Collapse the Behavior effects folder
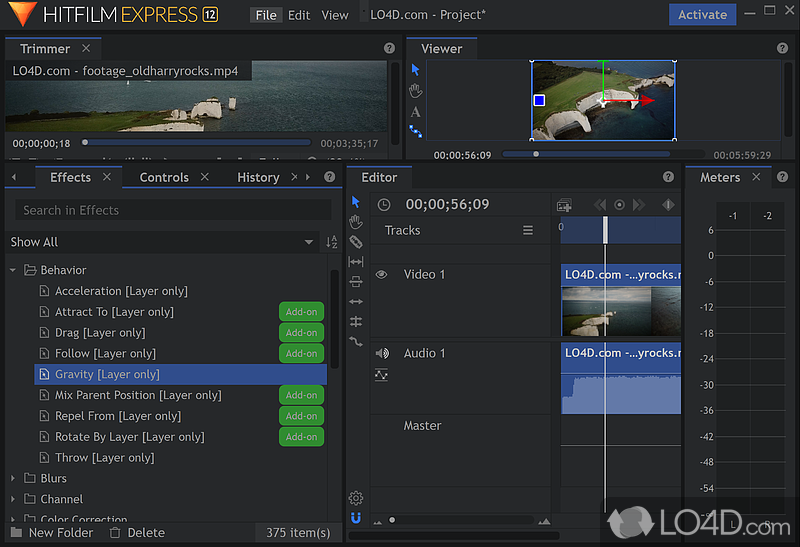The width and height of the screenshot is (800, 547). (13, 270)
